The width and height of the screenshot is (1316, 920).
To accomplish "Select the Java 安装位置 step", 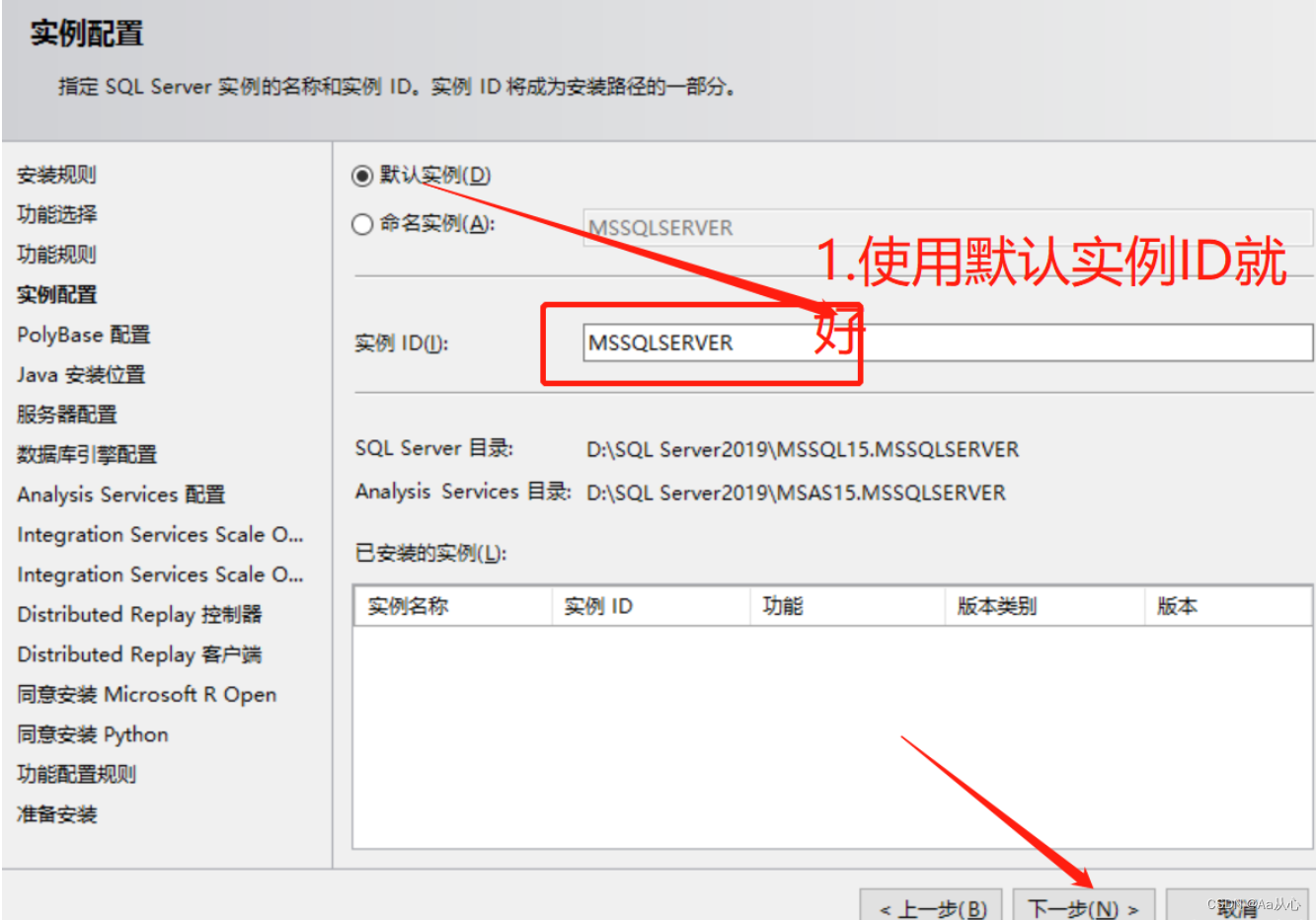I will pyautogui.click(x=81, y=374).
